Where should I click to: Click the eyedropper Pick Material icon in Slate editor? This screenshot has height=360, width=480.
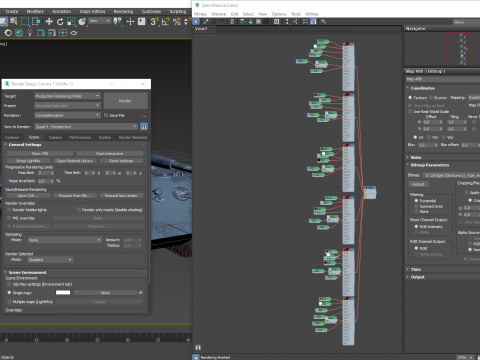(x=206, y=22)
